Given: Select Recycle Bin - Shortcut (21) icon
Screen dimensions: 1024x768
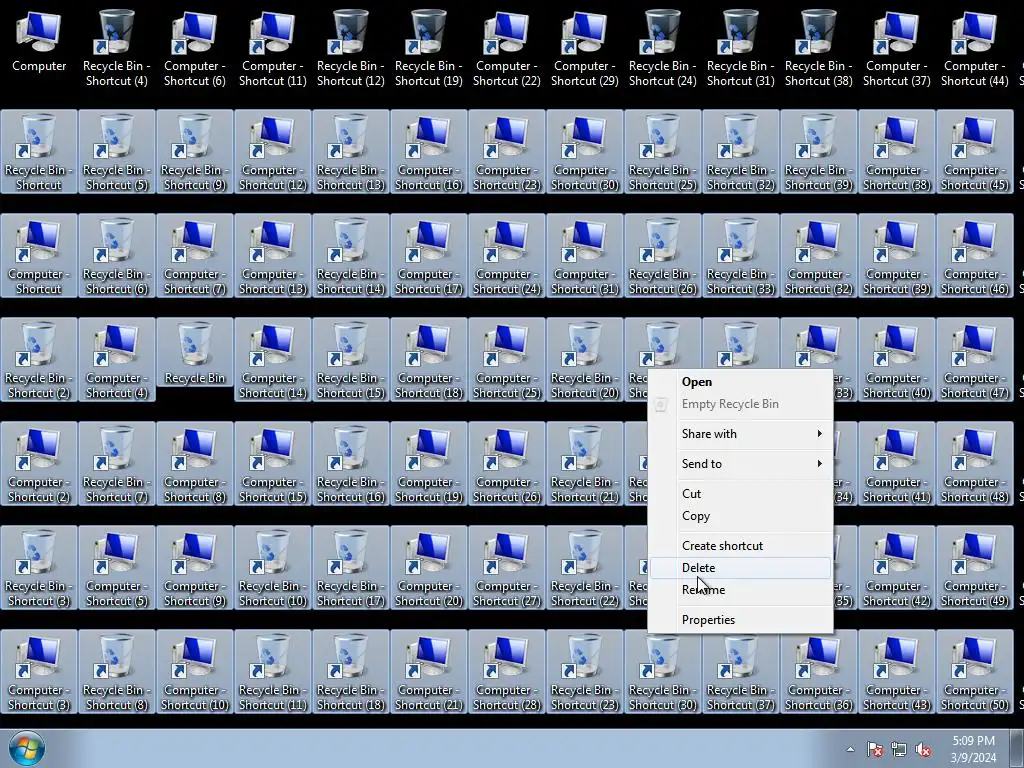Looking at the screenshot, I should pos(584,464).
